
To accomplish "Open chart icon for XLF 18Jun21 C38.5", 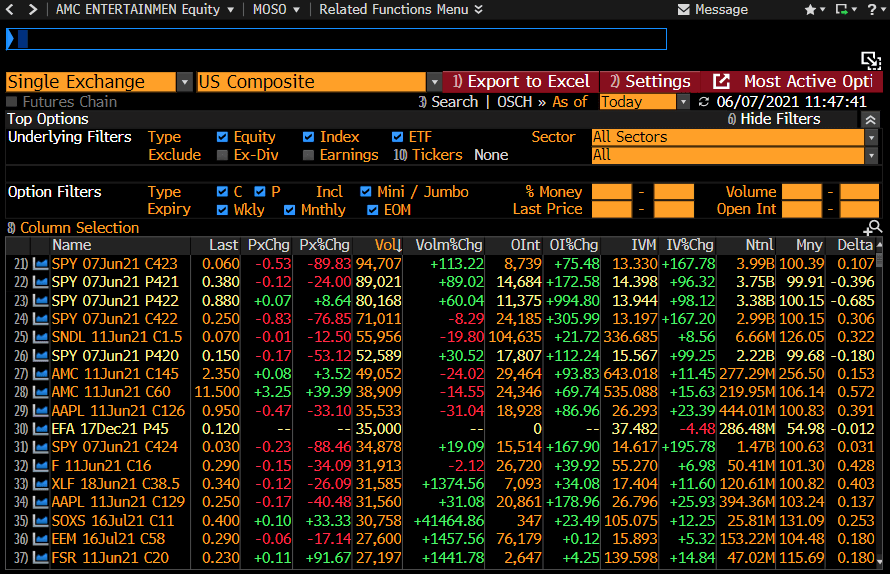I will [x=40, y=484].
